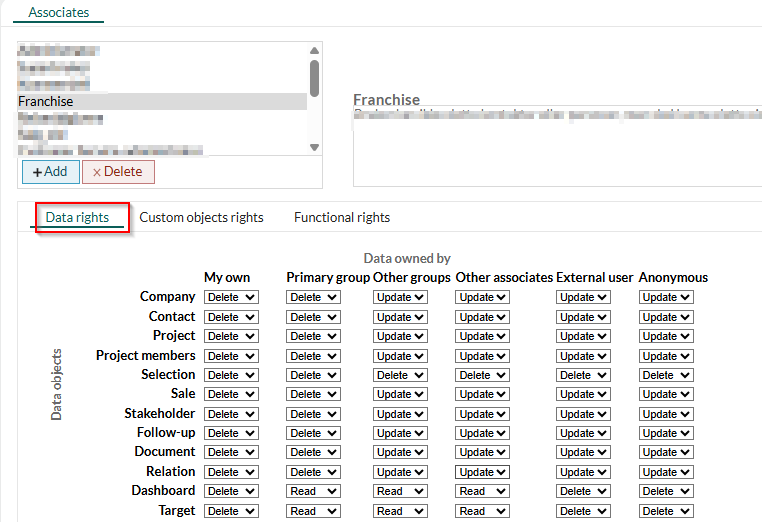This screenshot has height=522, width=762.
Task: Open Company My own rights dropdown
Action: click(231, 297)
